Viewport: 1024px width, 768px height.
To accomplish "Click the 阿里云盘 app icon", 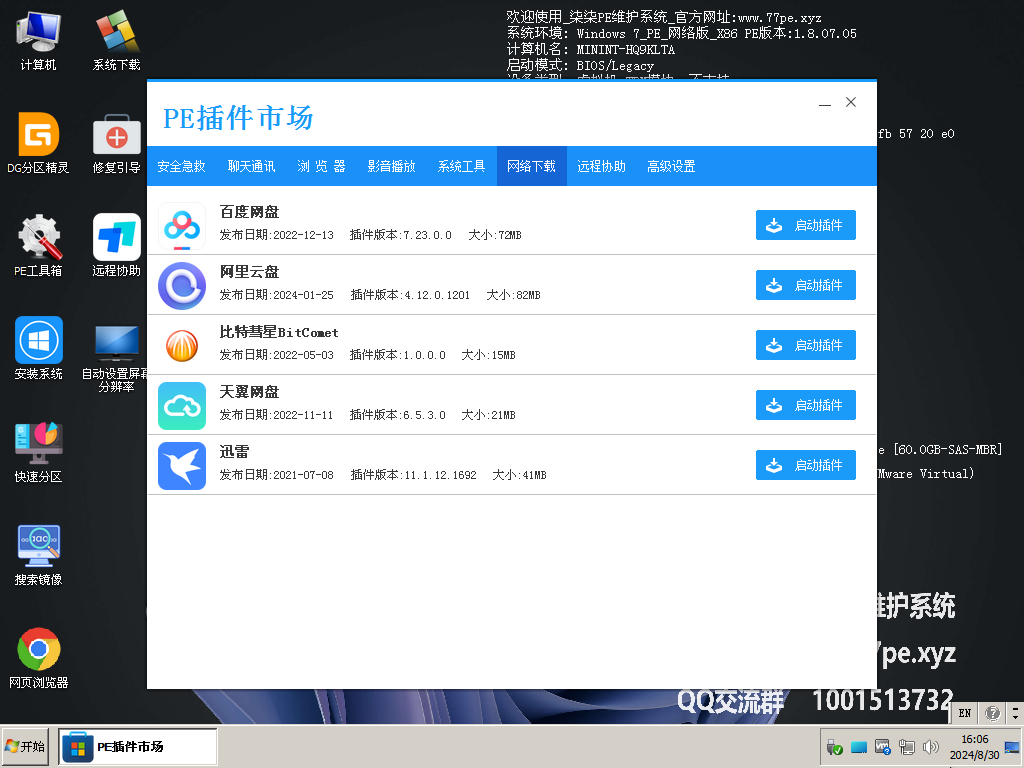I will 182,286.
